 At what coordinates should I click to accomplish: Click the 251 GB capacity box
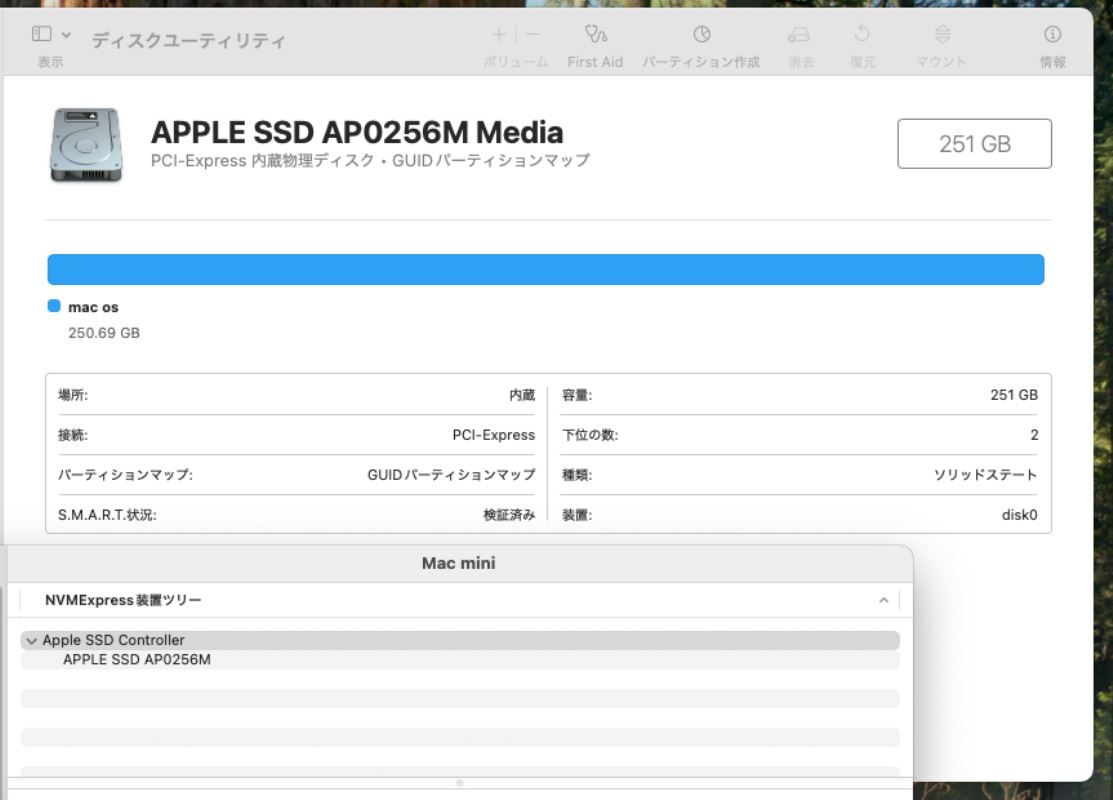(x=974, y=144)
